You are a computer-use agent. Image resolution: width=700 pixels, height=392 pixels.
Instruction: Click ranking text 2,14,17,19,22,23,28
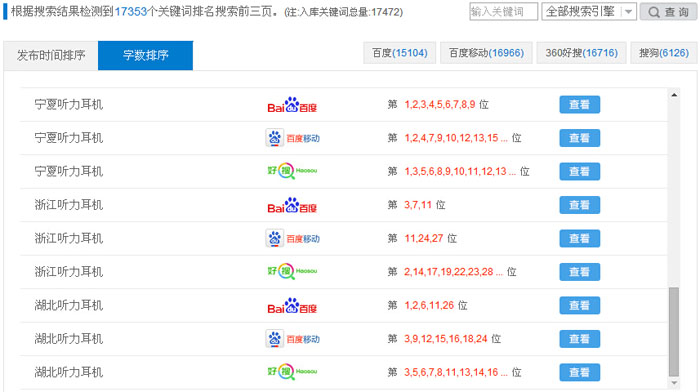click(449, 272)
